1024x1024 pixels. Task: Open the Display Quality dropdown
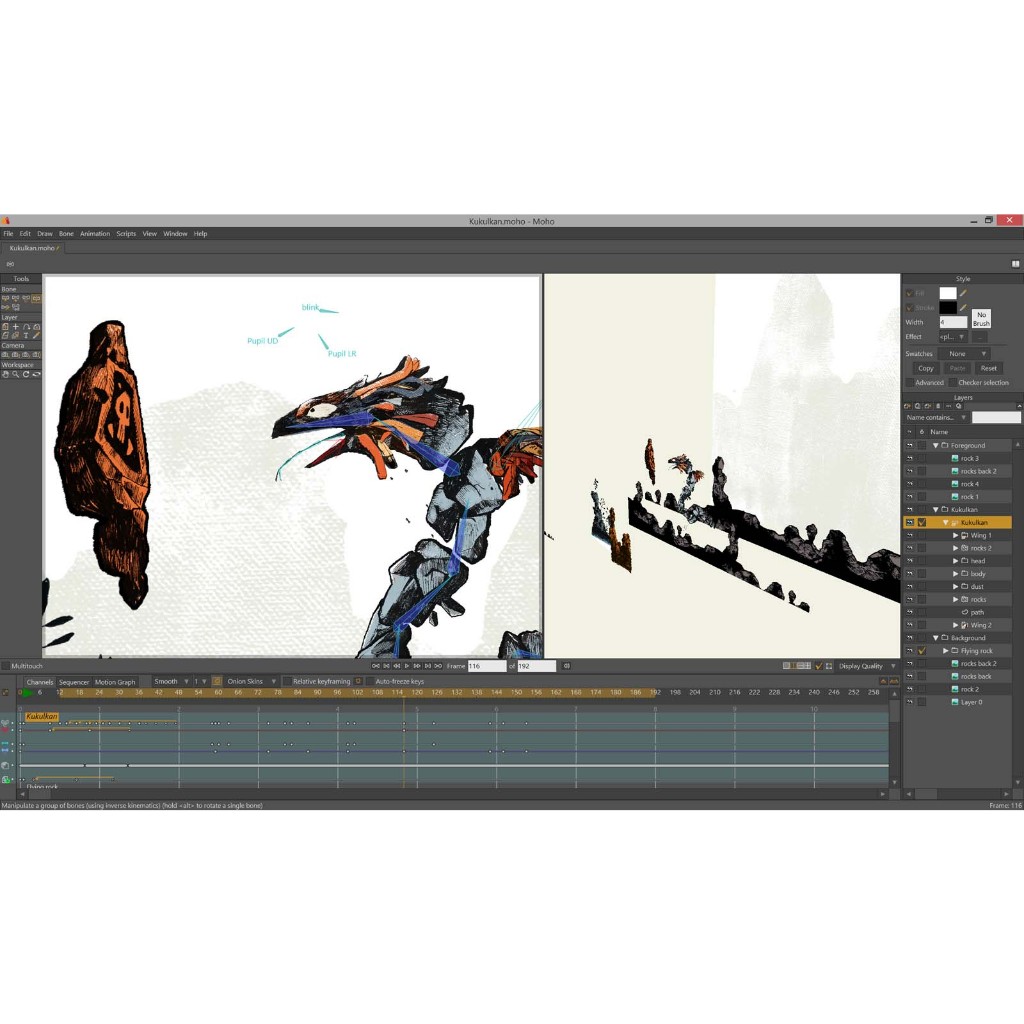pyautogui.click(x=867, y=666)
